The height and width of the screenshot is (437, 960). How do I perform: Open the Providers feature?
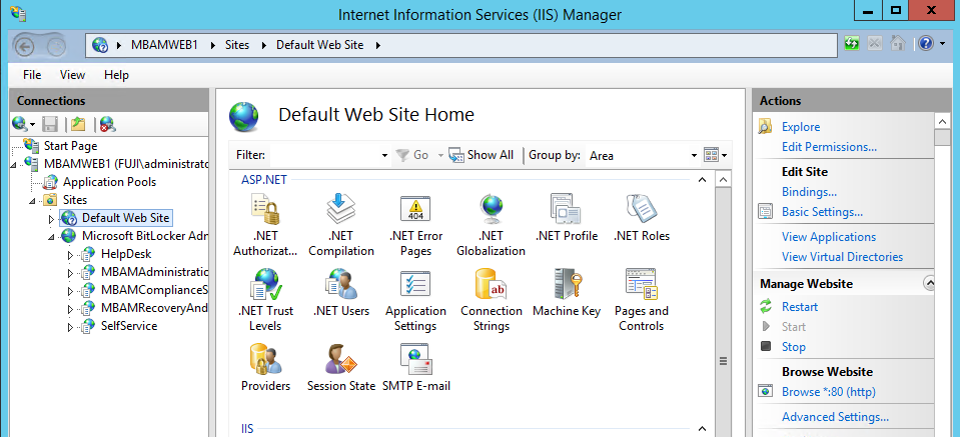(x=265, y=368)
